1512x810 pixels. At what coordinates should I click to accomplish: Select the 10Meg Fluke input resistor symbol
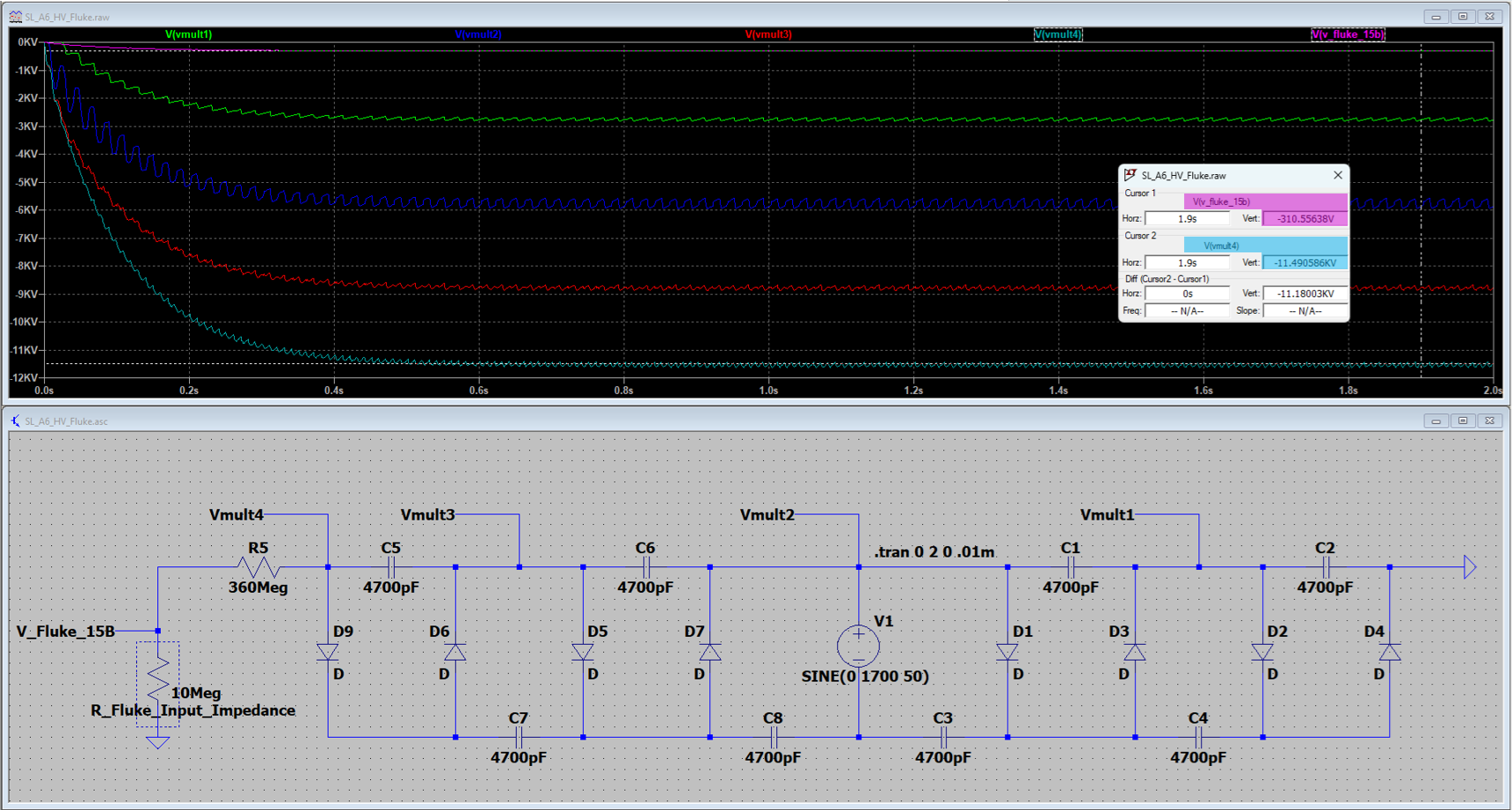(158, 680)
